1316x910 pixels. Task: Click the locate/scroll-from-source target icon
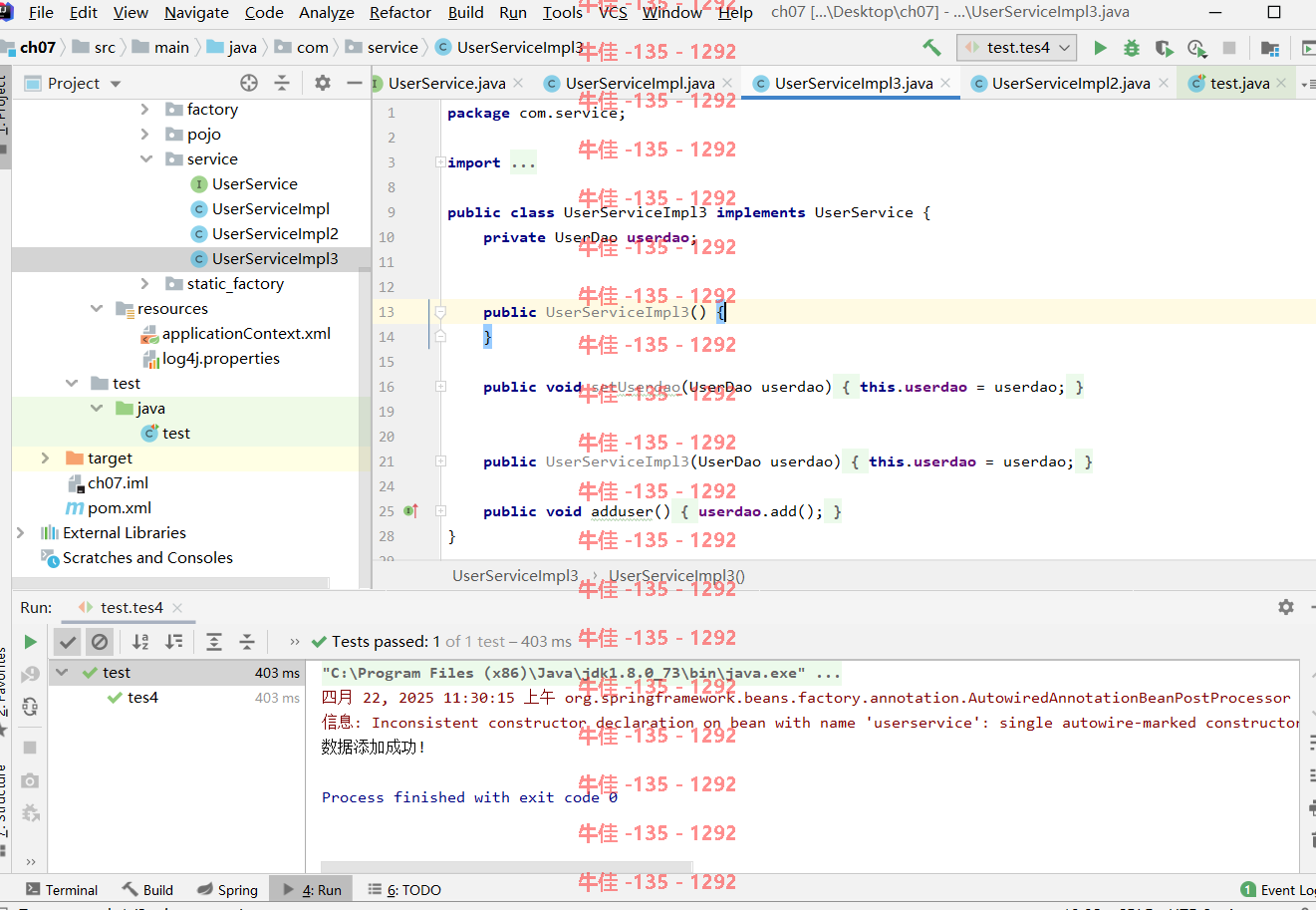click(249, 83)
